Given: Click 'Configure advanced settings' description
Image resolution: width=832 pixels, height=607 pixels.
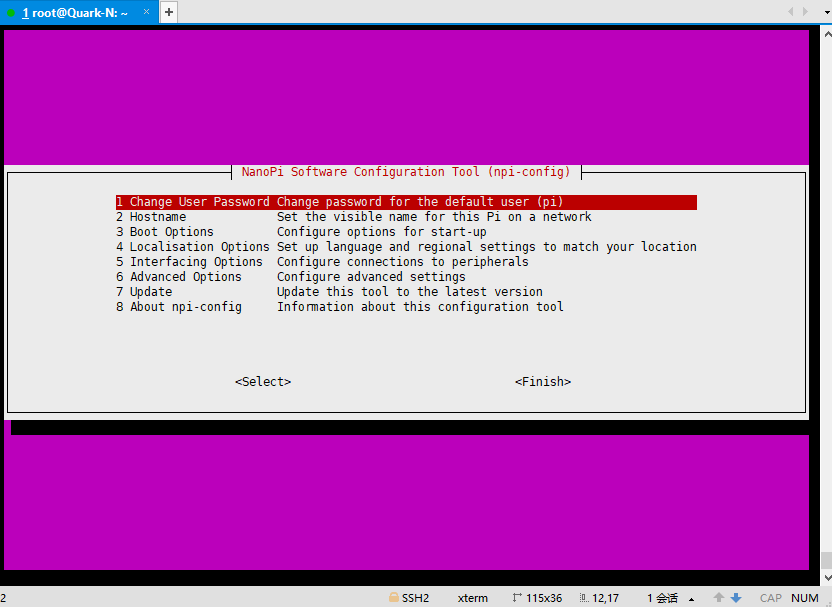Looking at the screenshot, I should point(371,277).
